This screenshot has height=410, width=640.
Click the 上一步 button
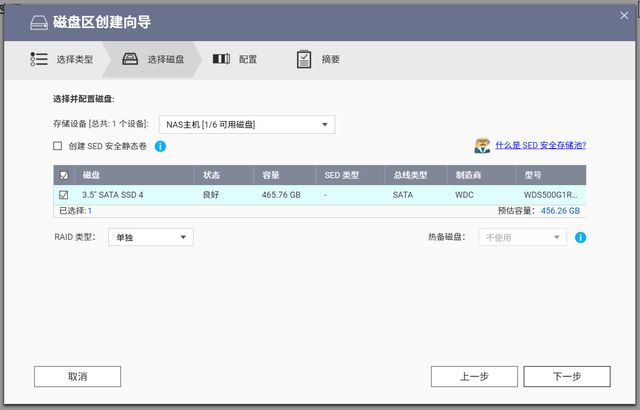pyautogui.click(x=474, y=376)
